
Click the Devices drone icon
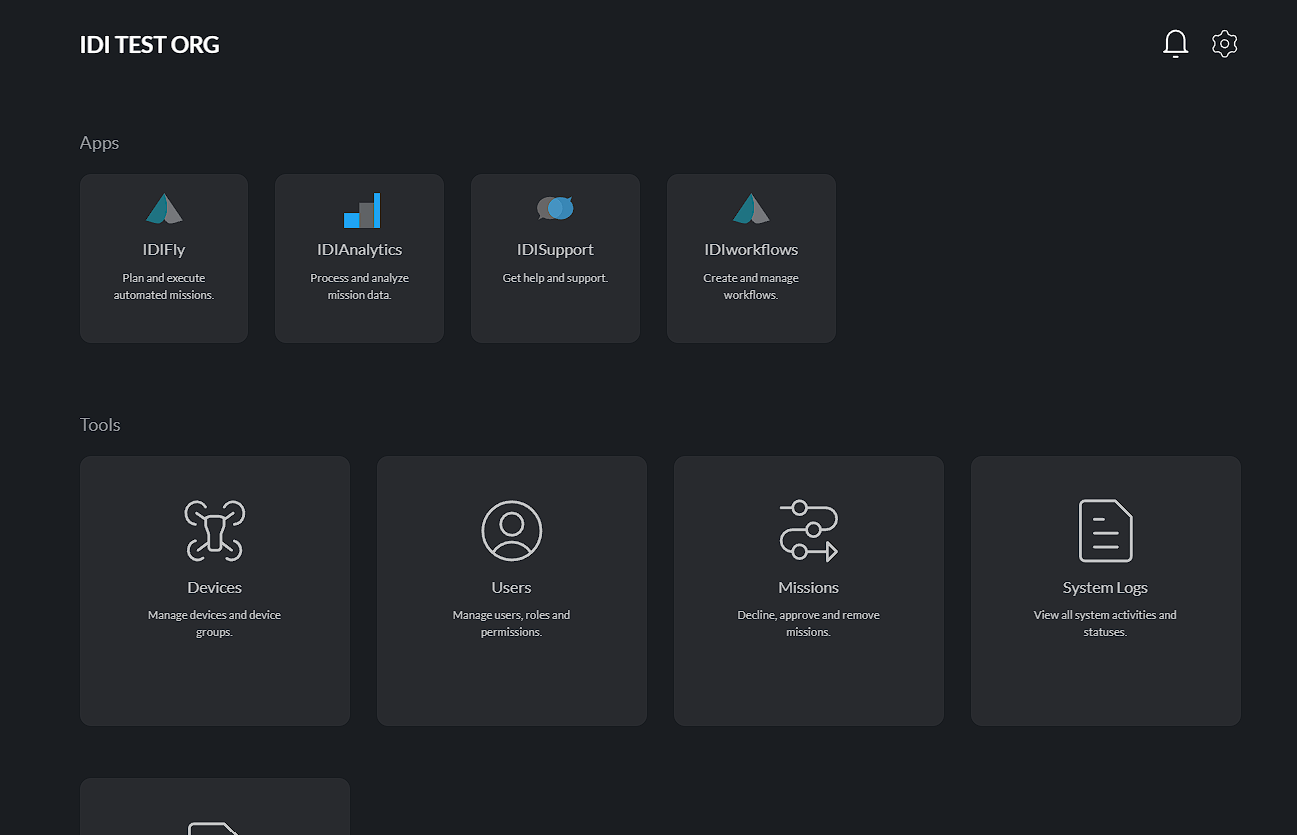click(215, 531)
